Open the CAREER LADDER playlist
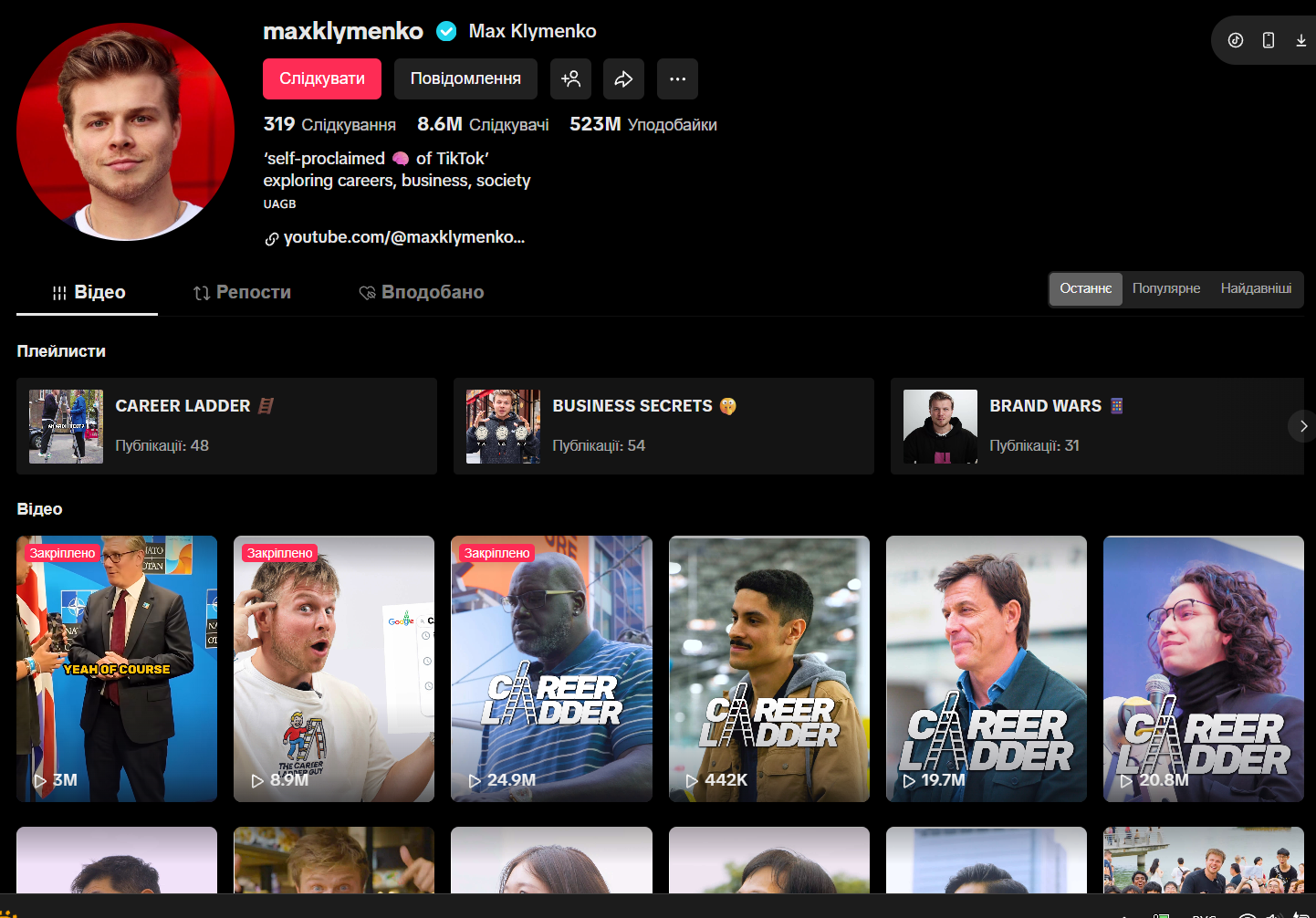1316x918 pixels. [226, 426]
